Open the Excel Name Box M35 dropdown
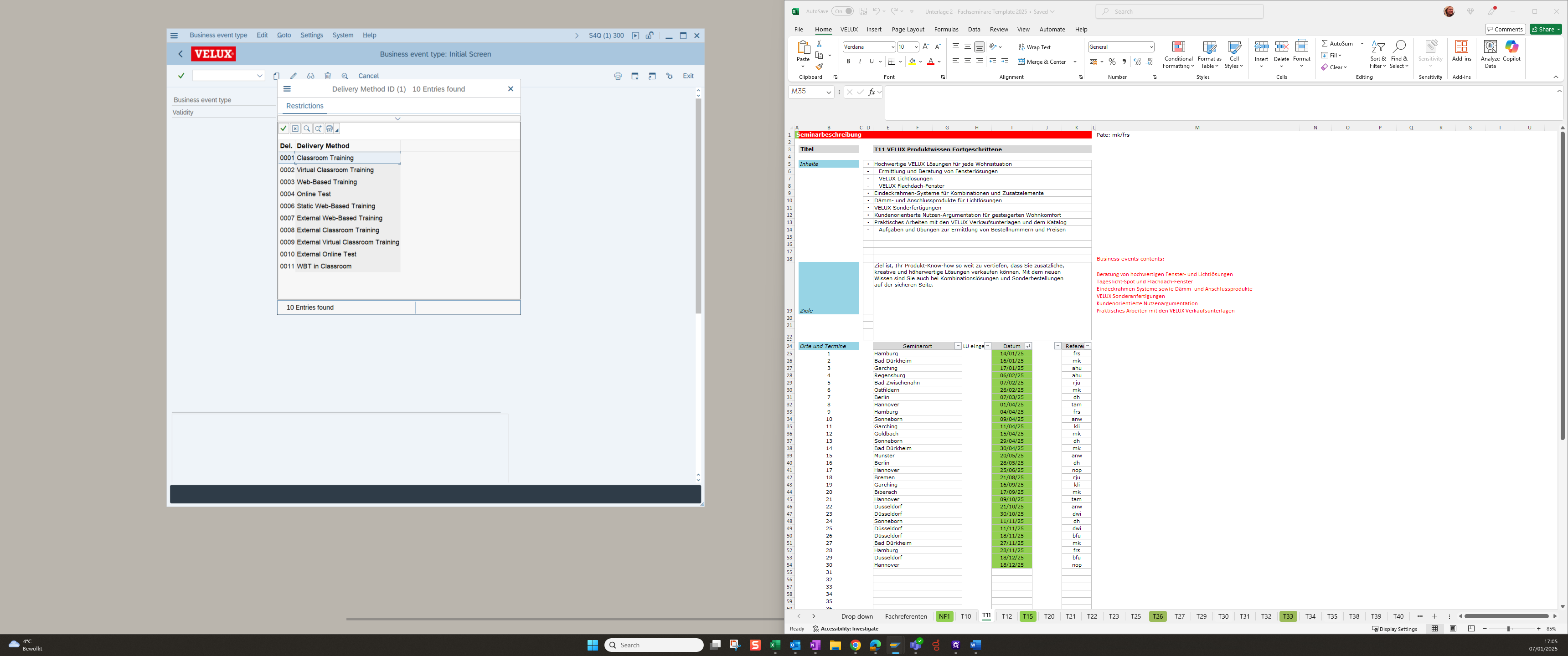 pyautogui.click(x=828, y=92)
